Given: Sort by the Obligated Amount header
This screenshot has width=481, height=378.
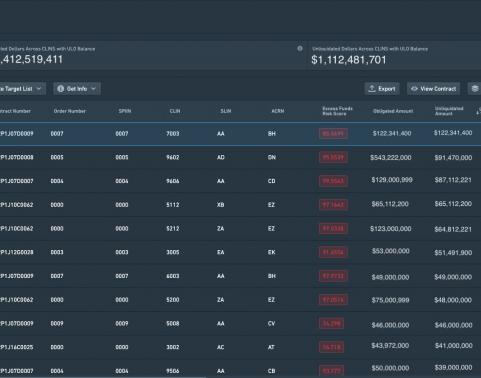Looking at the screenshot, I should (x=393, y=111).
